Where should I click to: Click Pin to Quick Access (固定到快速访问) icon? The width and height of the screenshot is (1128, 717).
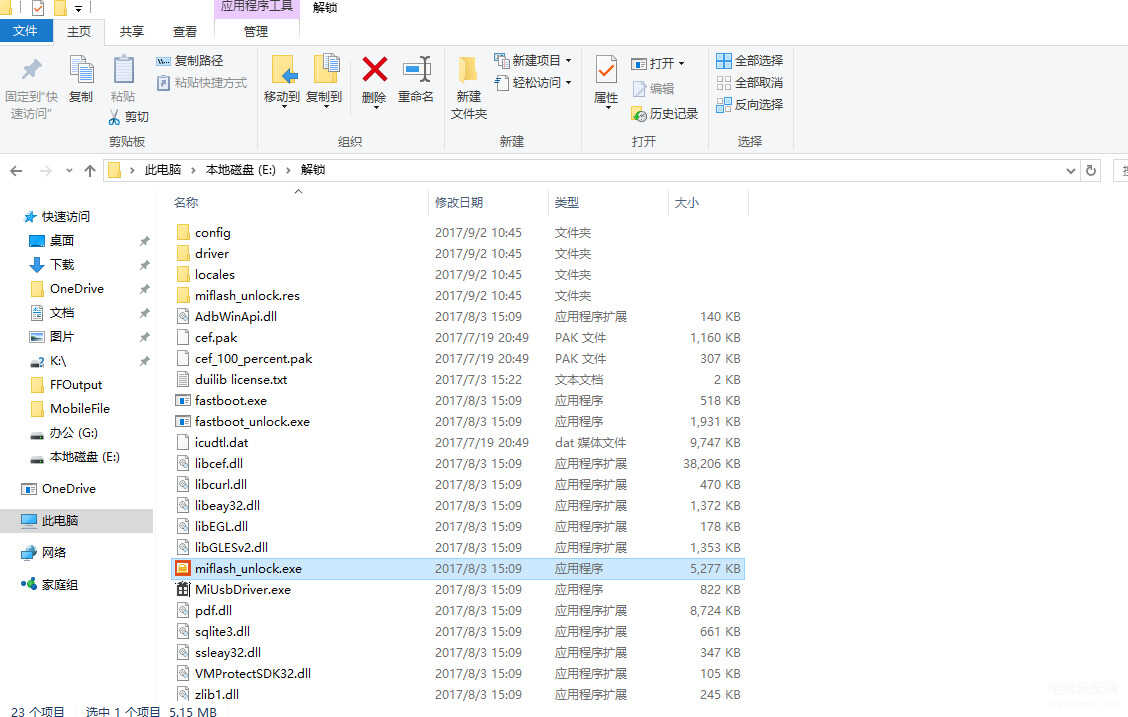32,70
